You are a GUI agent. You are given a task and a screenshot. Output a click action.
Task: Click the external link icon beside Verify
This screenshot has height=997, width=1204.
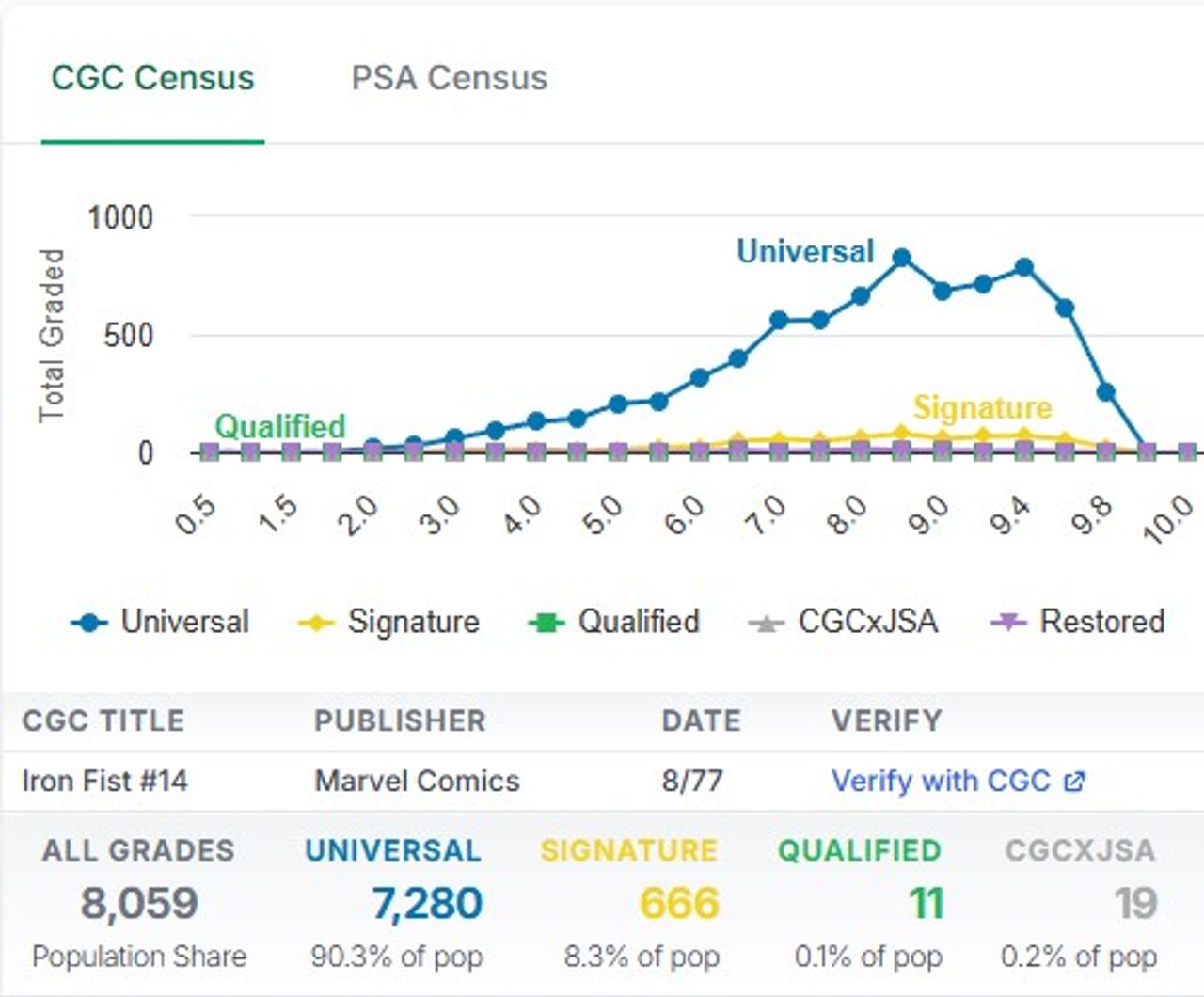click(1074, 782)
